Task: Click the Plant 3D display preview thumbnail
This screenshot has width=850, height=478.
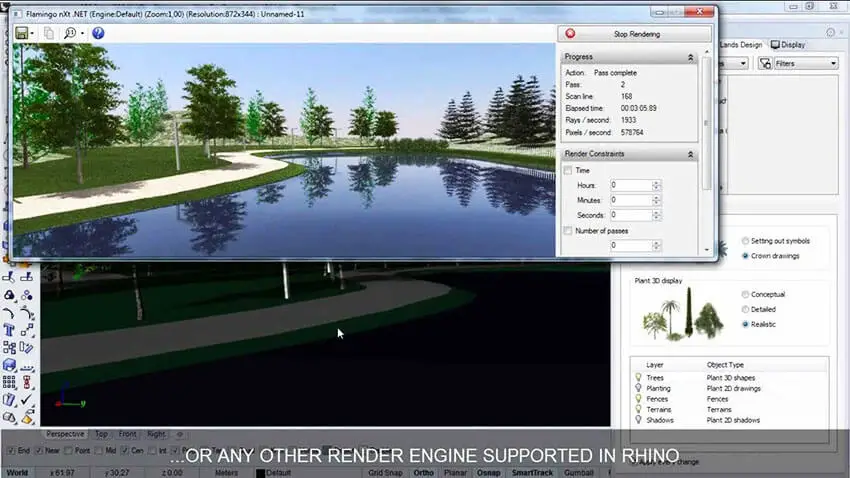Action: click(683, 314)
